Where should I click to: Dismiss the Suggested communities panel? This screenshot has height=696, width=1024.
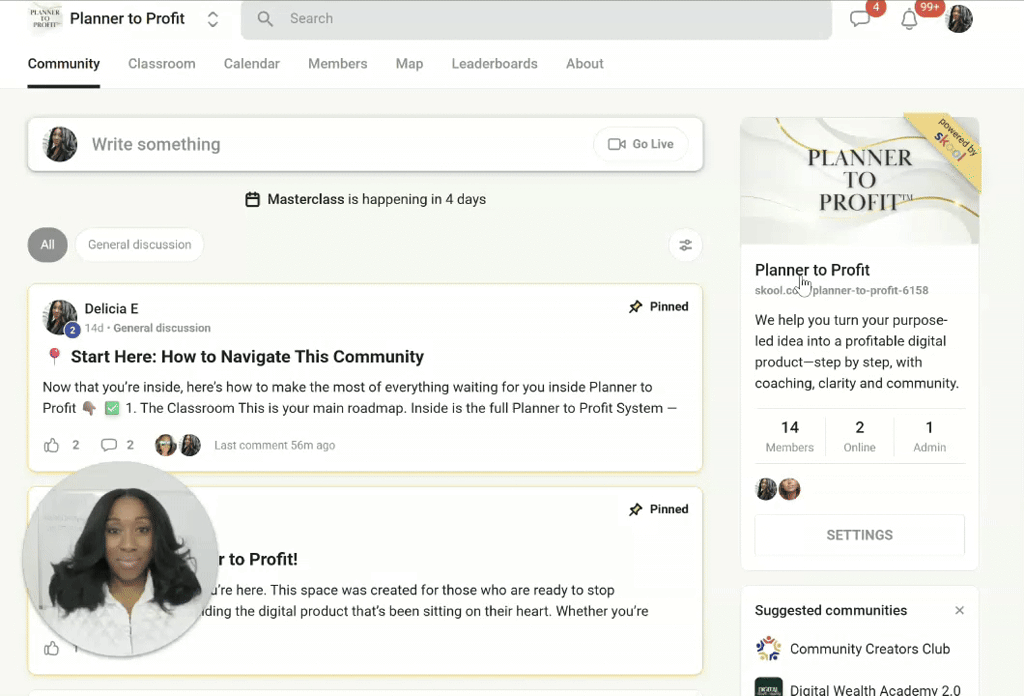pyautogui.click(x=959, y=610)
